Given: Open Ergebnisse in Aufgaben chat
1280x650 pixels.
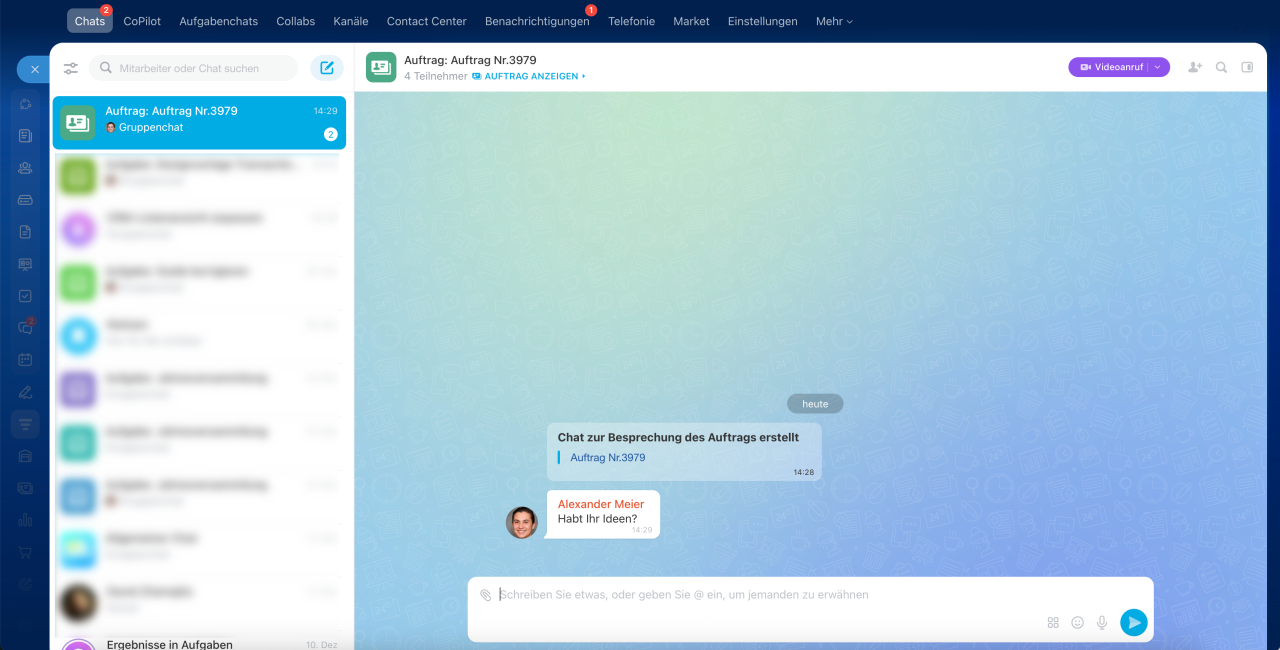Looking at the screenshot, I should 199,643.
